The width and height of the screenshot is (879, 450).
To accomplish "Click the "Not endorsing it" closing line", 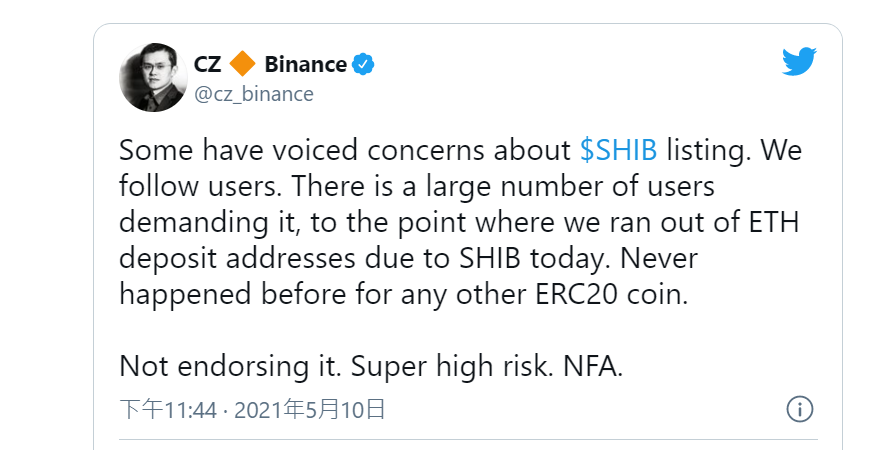I will [x=230, y=367].
